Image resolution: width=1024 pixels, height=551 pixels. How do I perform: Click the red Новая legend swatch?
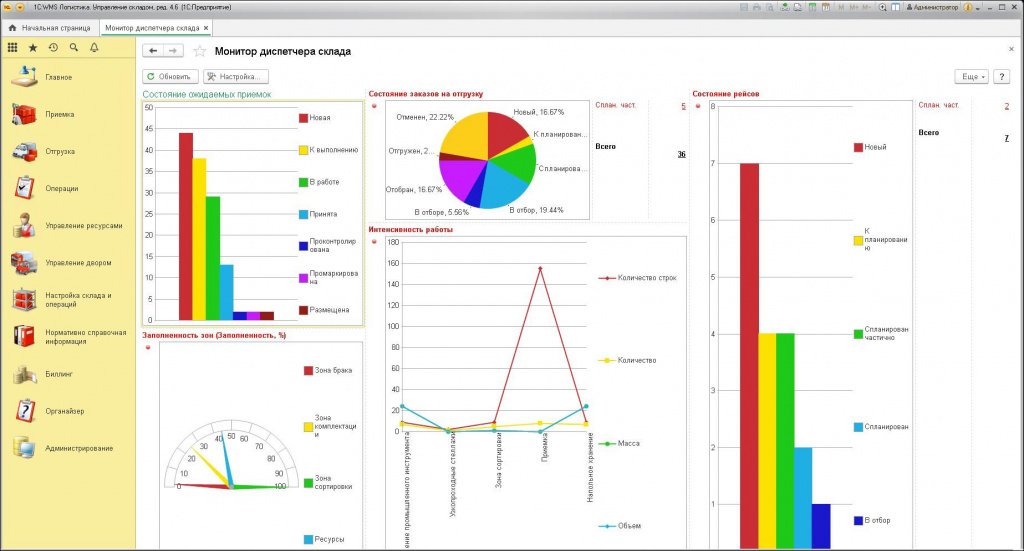coord(303,118)
